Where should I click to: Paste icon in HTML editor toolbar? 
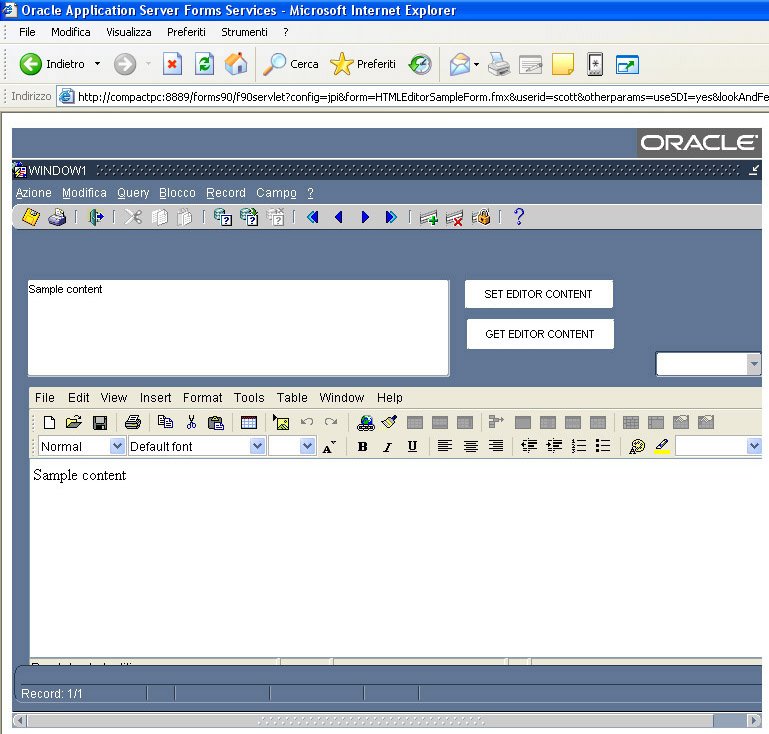tap(216, 422)
